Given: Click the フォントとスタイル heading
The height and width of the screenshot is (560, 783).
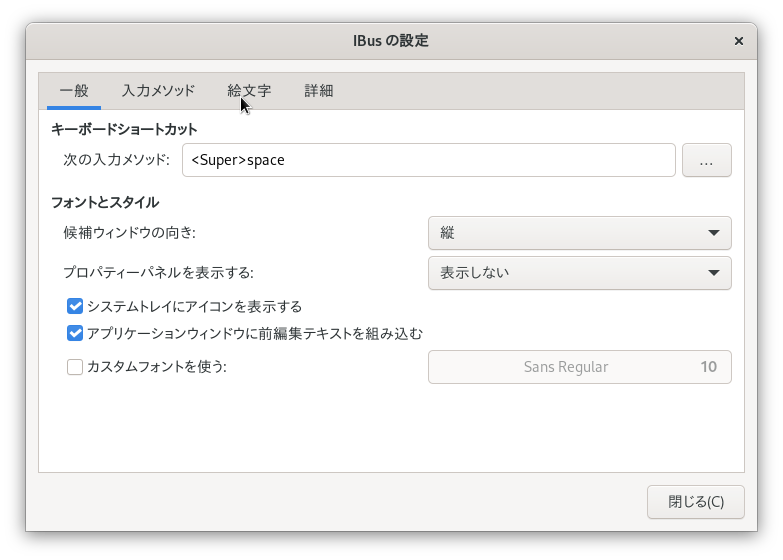Looking at the screenshot, I should 105,202.
